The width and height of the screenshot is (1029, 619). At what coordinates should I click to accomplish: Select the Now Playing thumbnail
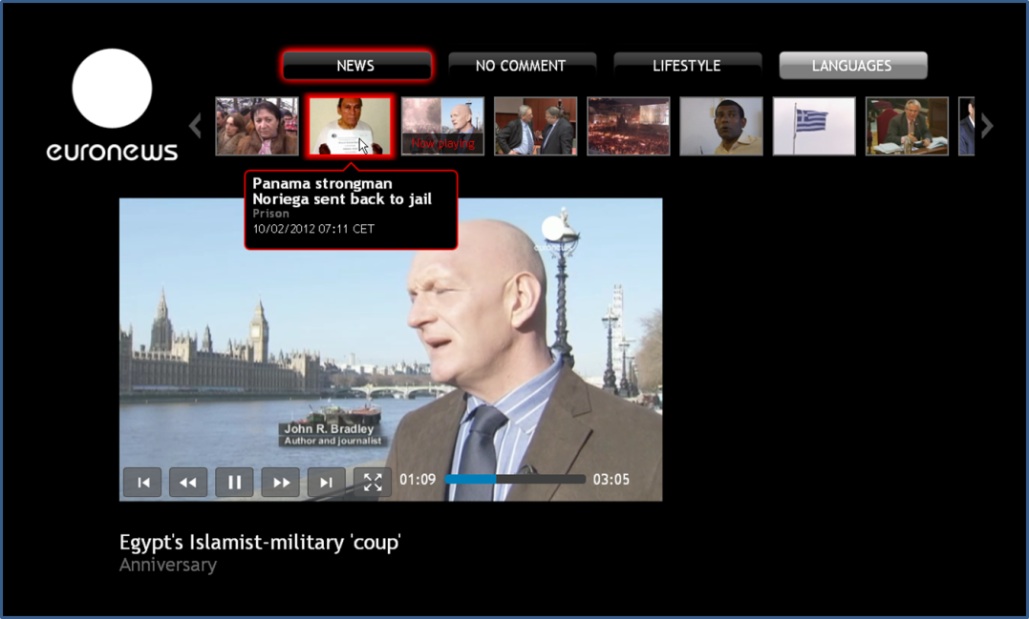pos(442,126)
